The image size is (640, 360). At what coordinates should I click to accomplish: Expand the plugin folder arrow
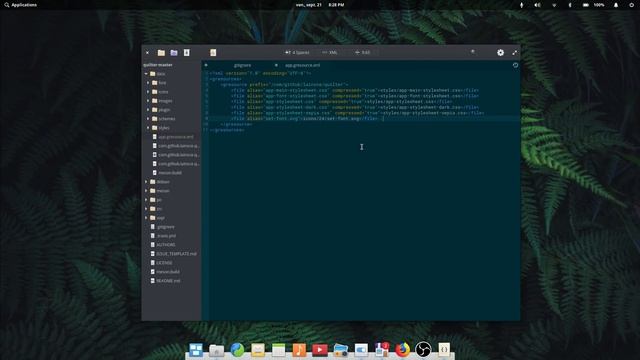[148, 110]
